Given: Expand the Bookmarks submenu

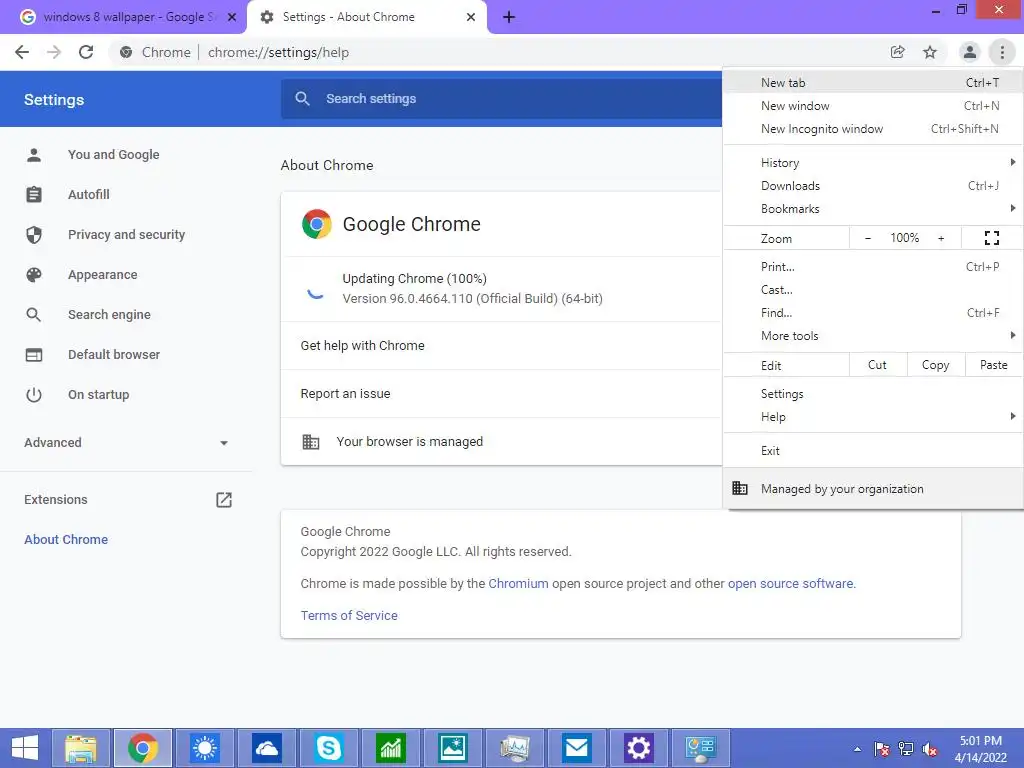Looking at the screenshot, I should 873,209.
